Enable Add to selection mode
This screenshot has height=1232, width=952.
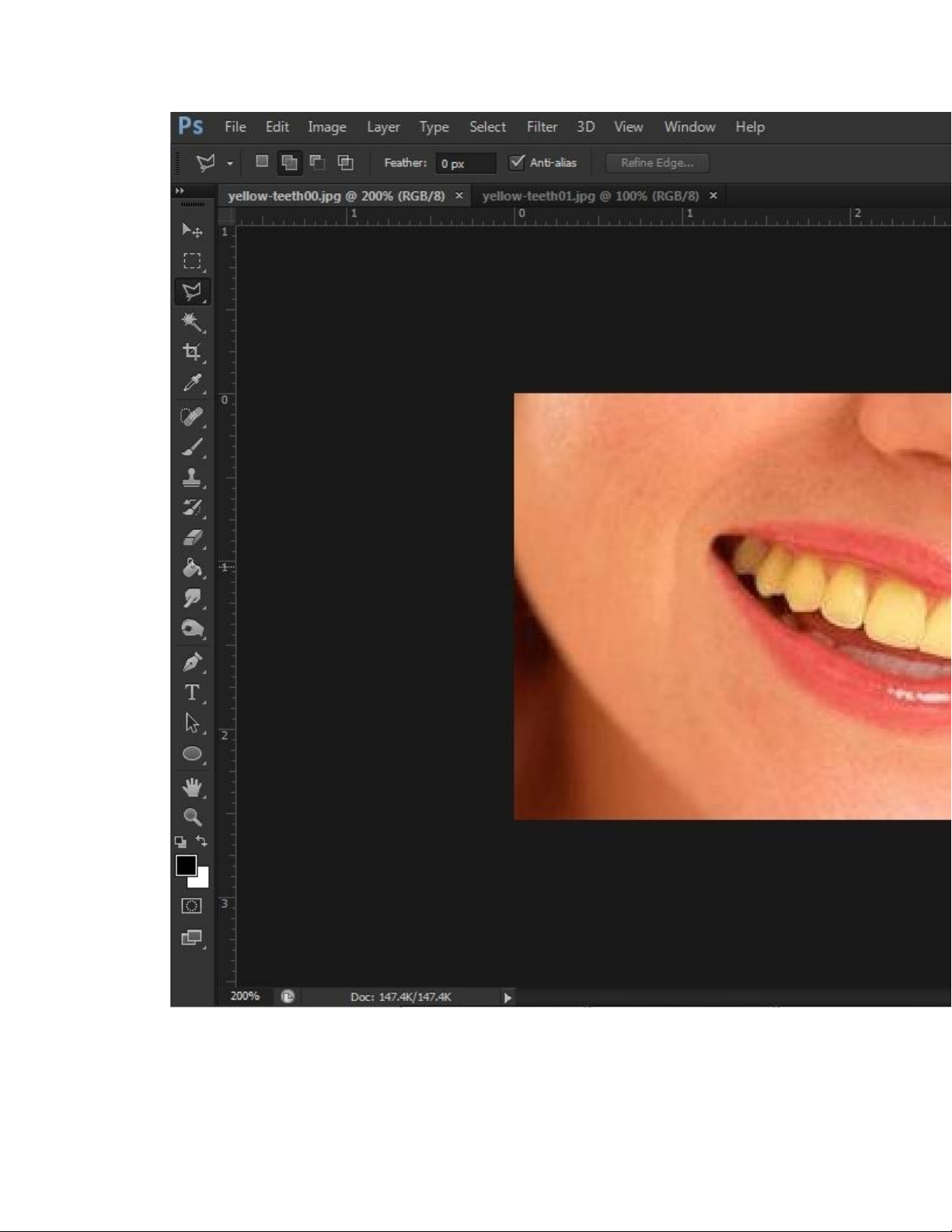click(x=289, y=162)
